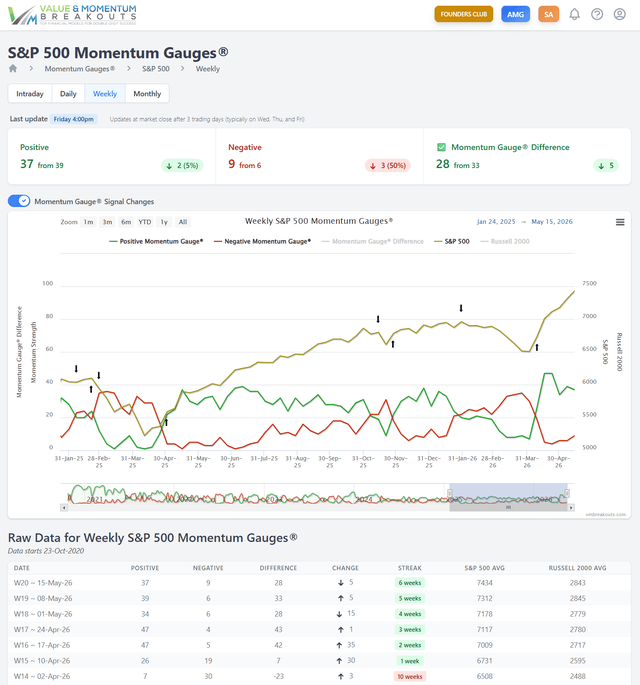
Task: Select row W18 ~ 01-May-26
Action: [x=319, y=614]
